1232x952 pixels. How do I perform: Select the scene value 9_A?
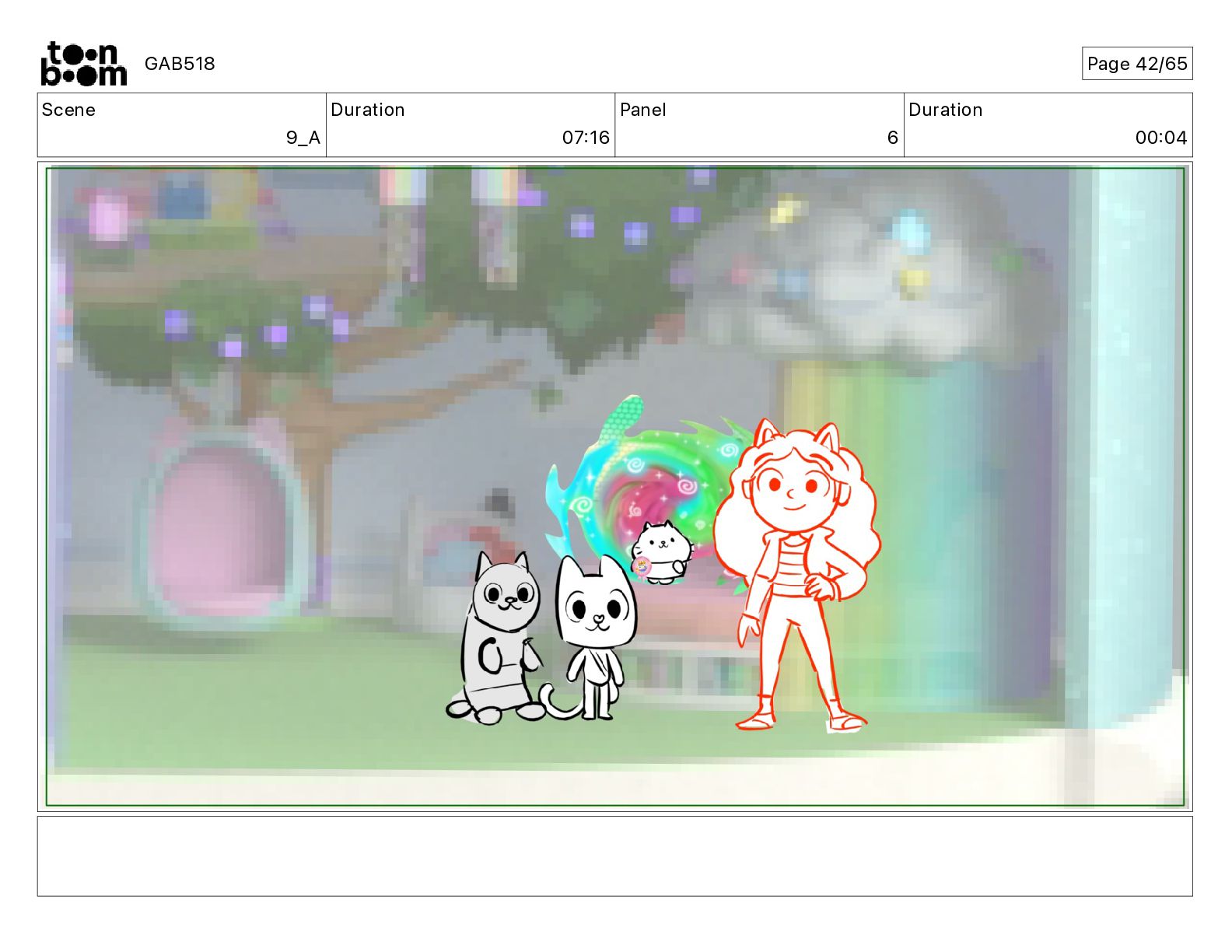pos(303,138)
